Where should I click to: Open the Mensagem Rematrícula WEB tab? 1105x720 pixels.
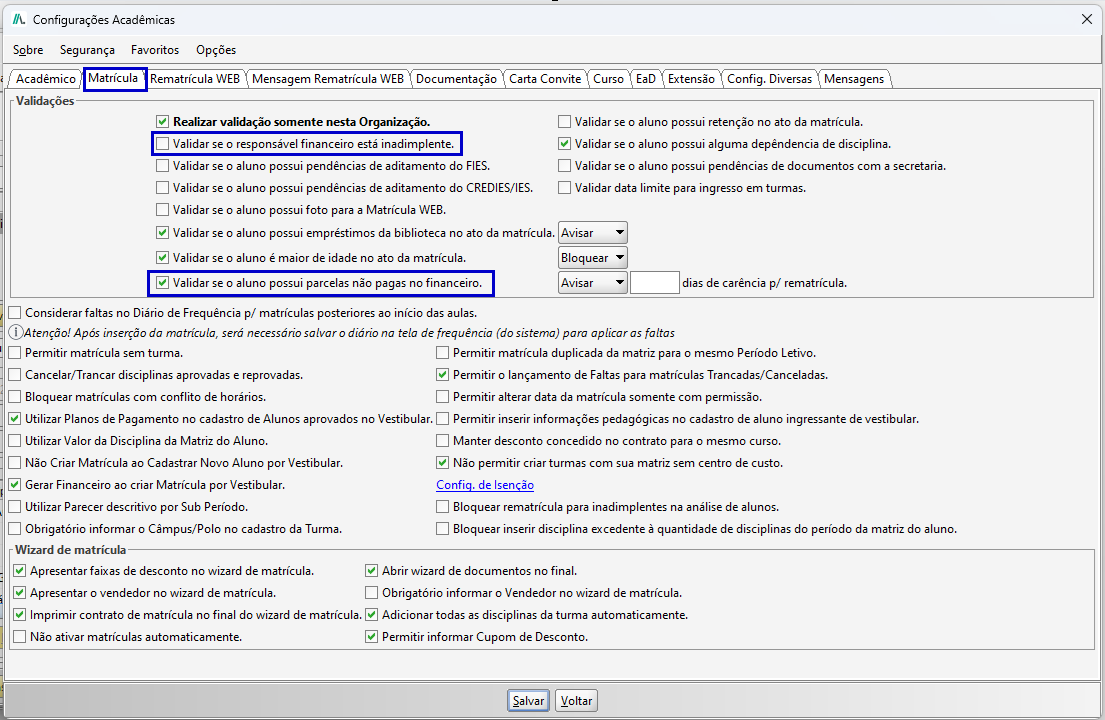click(328, 79)
